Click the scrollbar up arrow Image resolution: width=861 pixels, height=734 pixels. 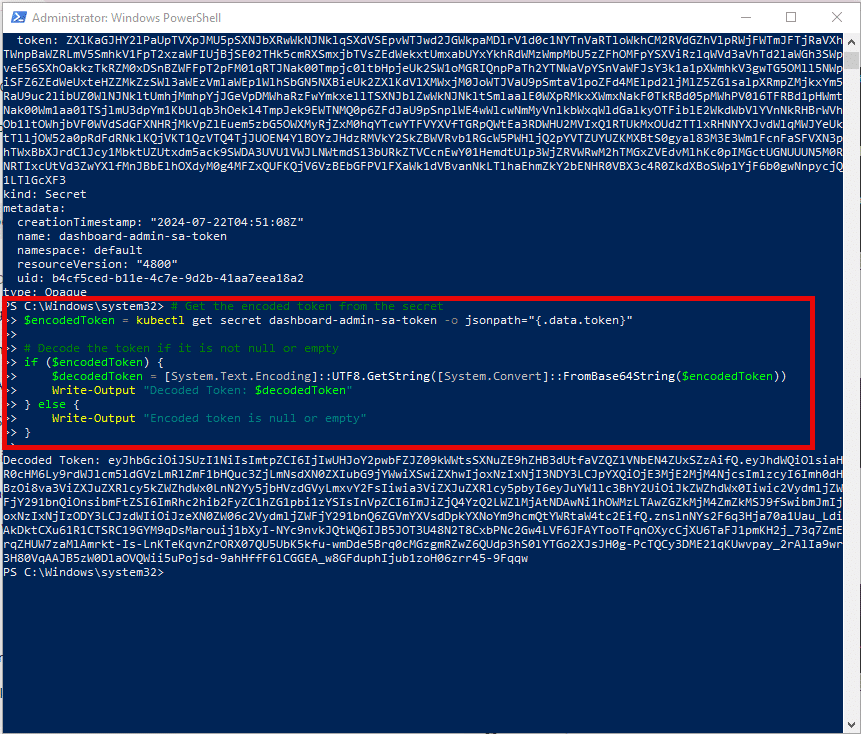(x=852, y=42)
